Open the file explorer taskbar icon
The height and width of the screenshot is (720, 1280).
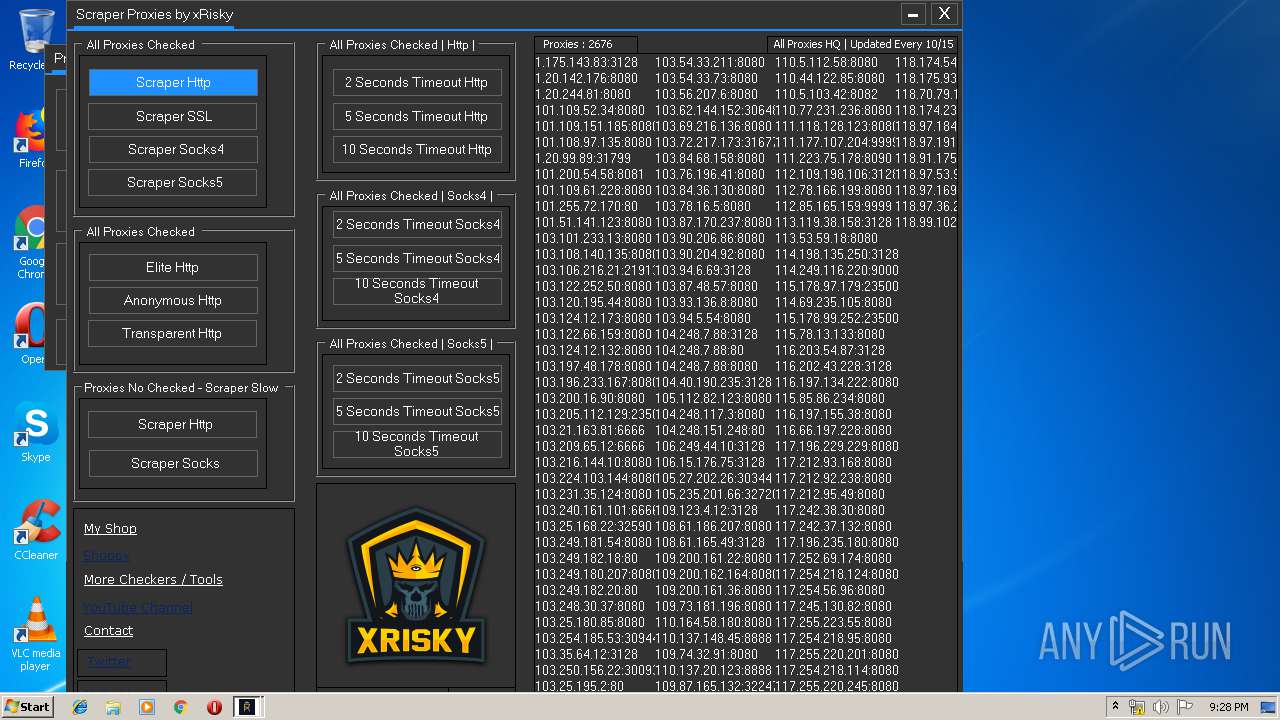point(113,707)
